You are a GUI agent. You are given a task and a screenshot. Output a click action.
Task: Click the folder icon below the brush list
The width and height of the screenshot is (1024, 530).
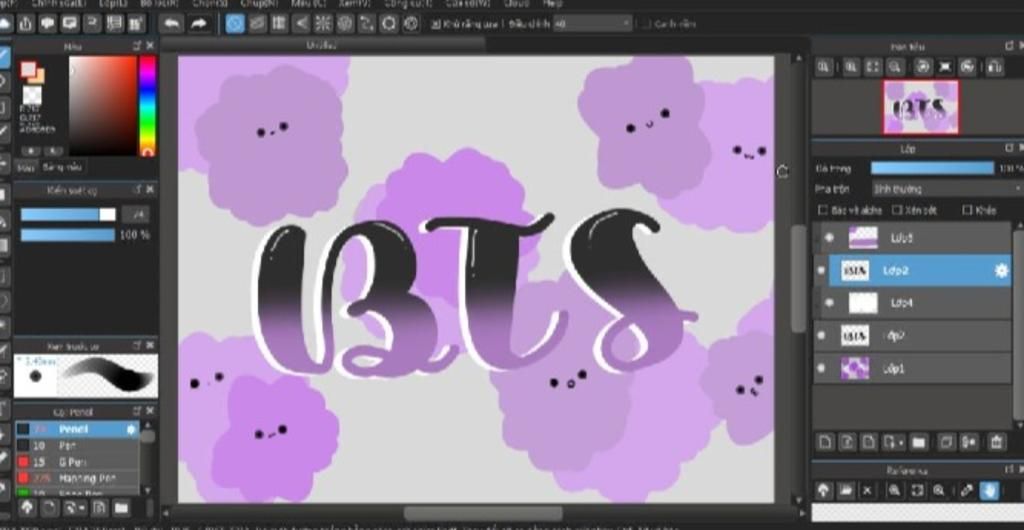click(x=121, y=508)
